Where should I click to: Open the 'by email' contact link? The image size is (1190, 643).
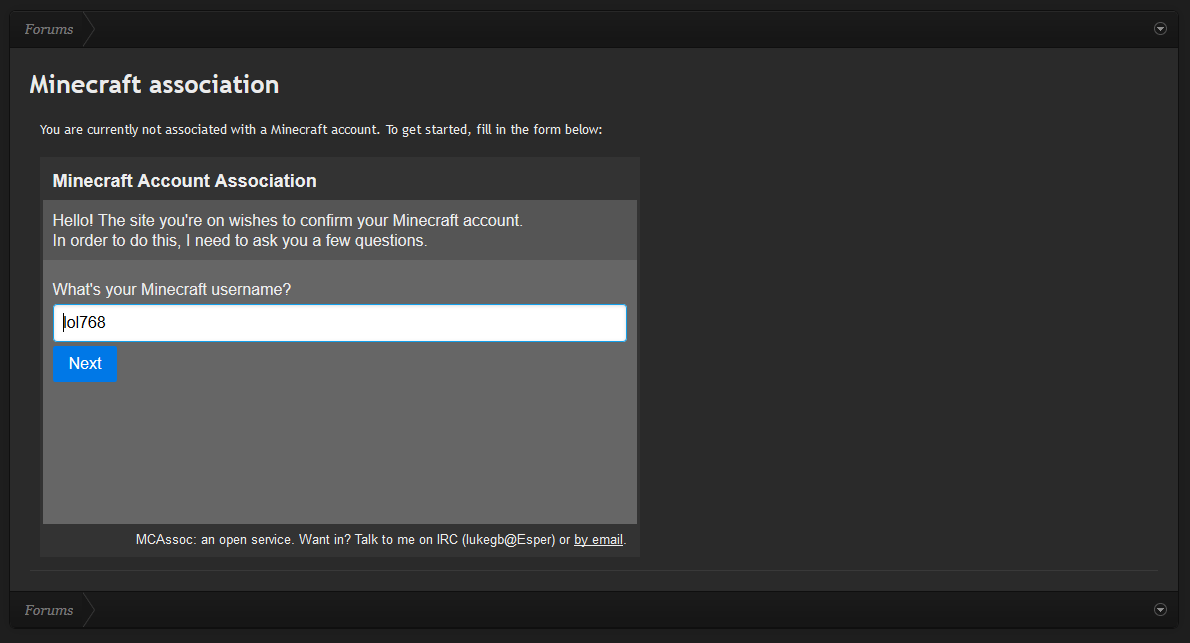598,540
